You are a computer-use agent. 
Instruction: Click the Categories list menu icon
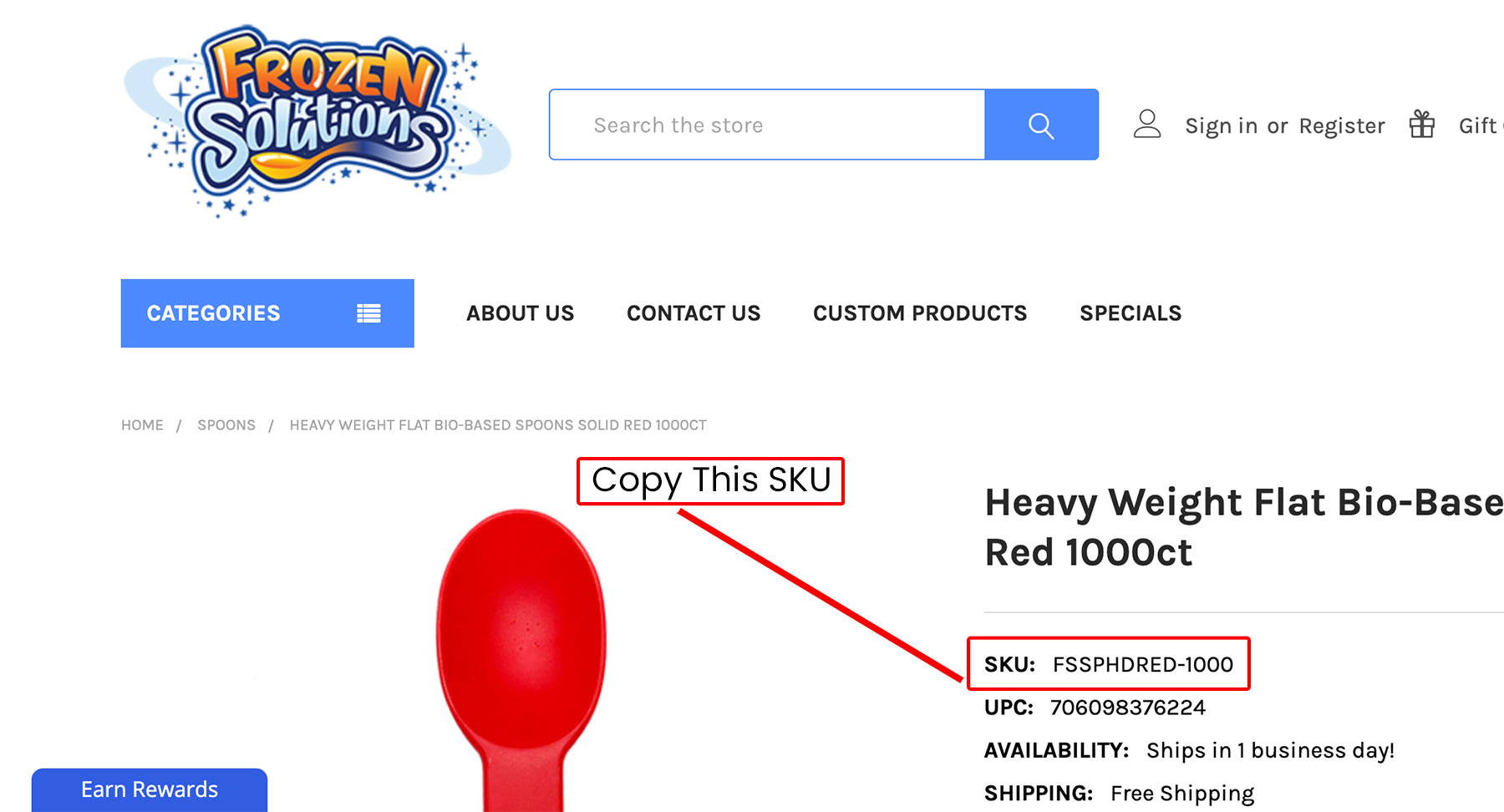point(368,313)
